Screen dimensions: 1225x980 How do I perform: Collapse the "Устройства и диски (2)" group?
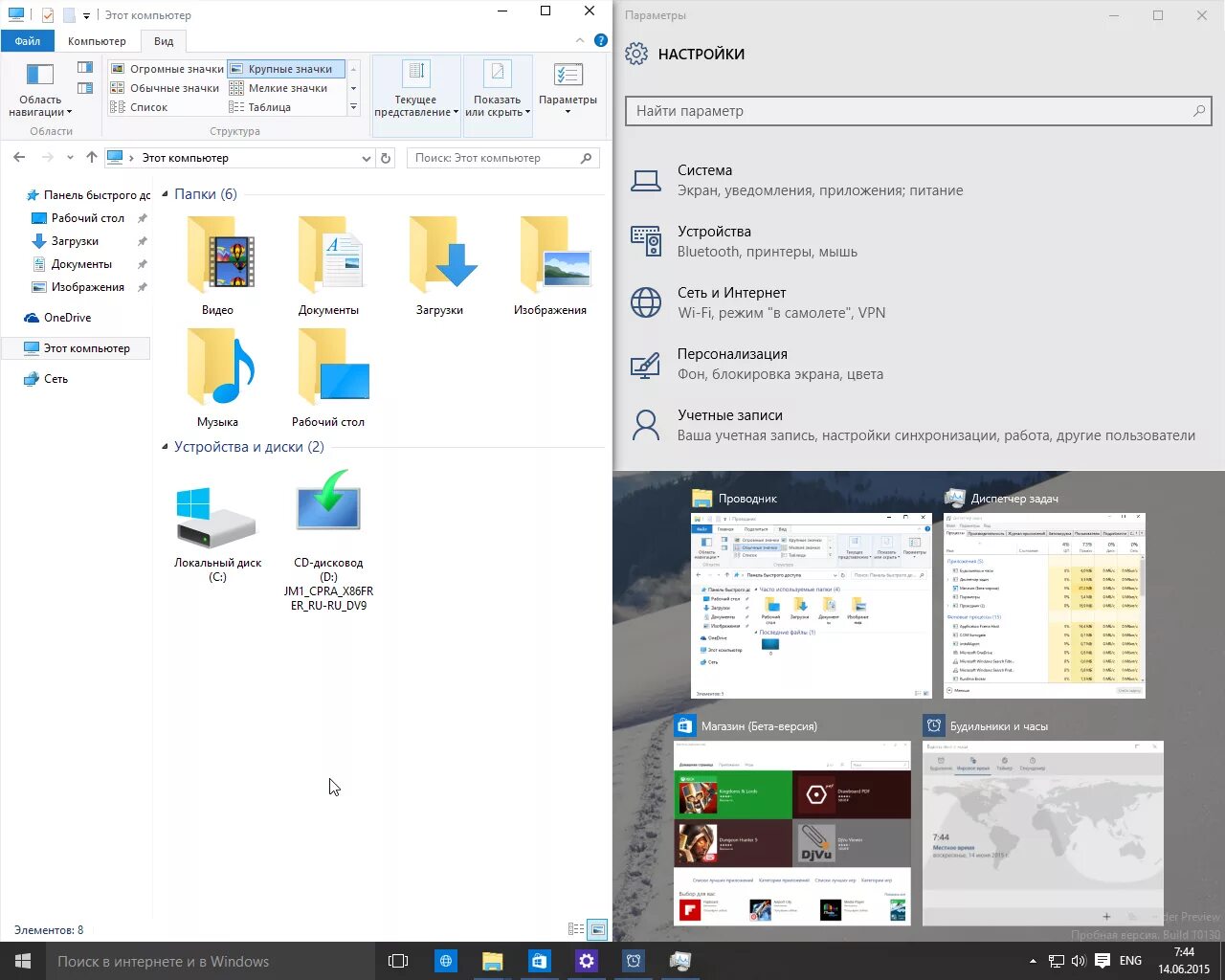(165, 446)
